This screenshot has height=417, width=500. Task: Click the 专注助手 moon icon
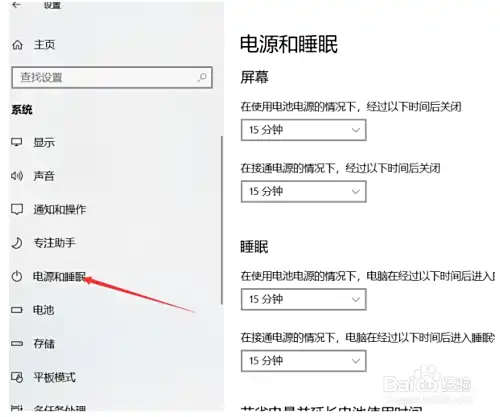pyautogui.click(x=17, y=243)
